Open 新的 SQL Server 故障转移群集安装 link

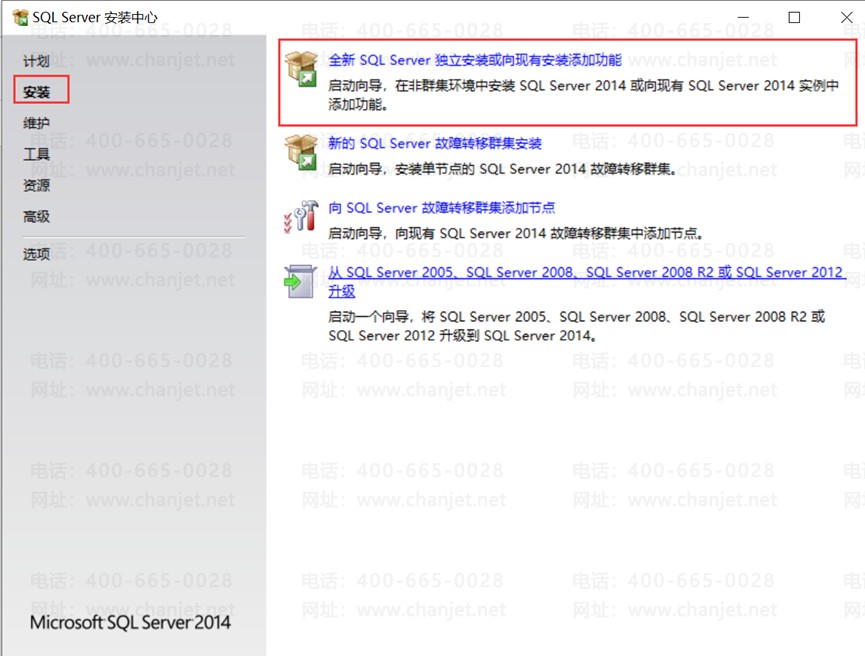point(435,143)
